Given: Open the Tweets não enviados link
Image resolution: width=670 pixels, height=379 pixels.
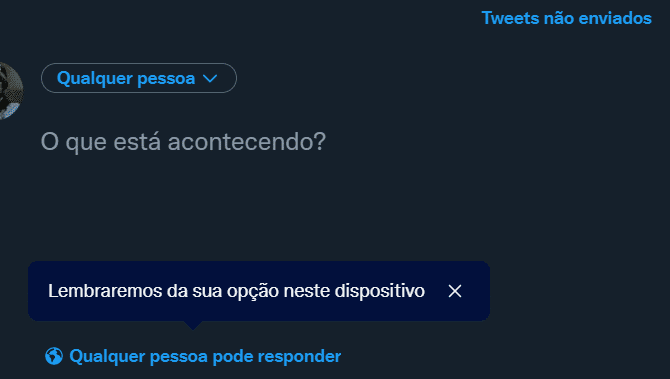Looking at the screenshot, I should click(x=566, y=18).
